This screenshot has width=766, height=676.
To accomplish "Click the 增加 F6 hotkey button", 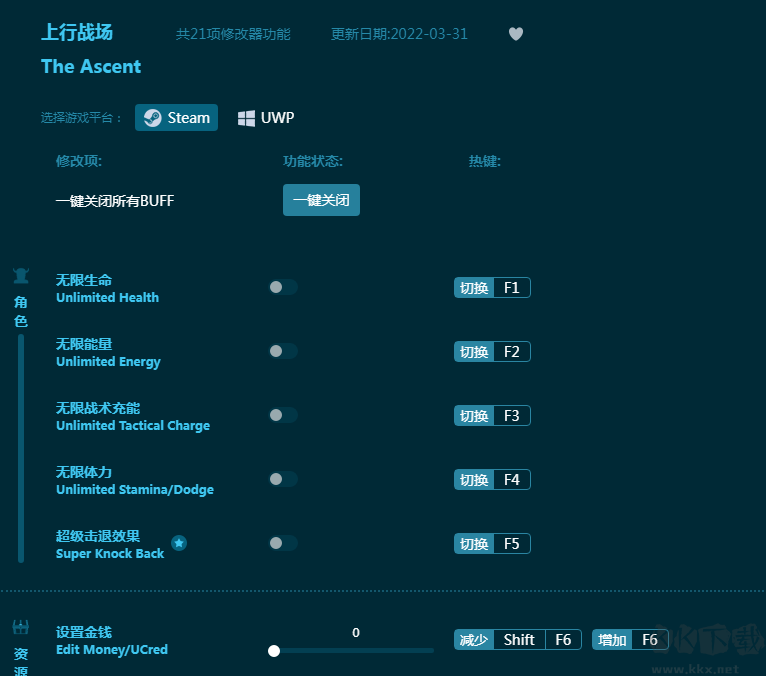I will point(630,639).
